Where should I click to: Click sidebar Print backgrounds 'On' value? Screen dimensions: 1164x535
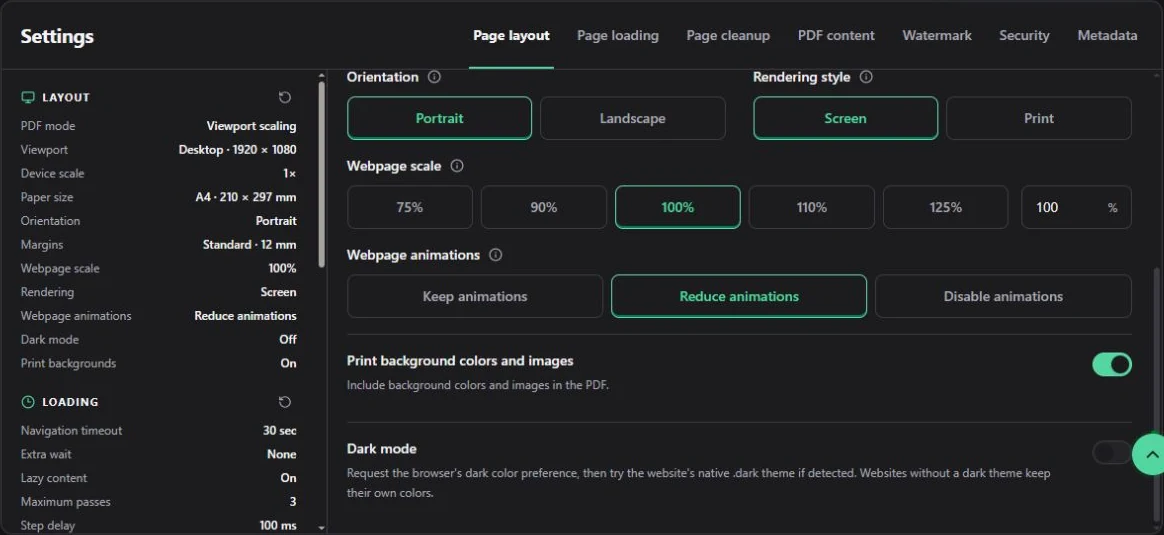289,364
